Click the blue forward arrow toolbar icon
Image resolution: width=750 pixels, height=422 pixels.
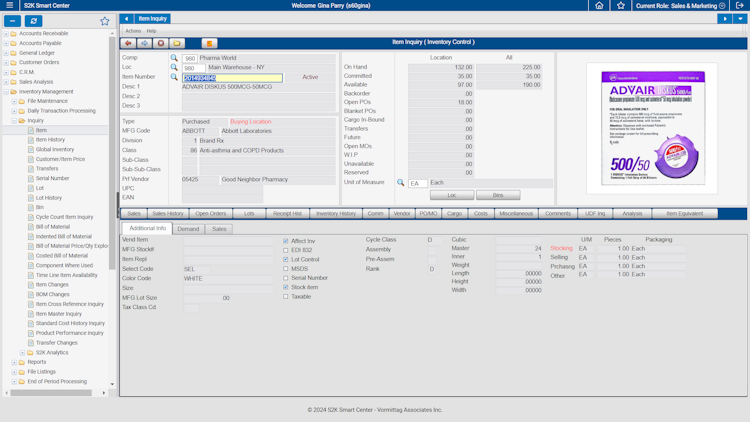tap(144, 43)
